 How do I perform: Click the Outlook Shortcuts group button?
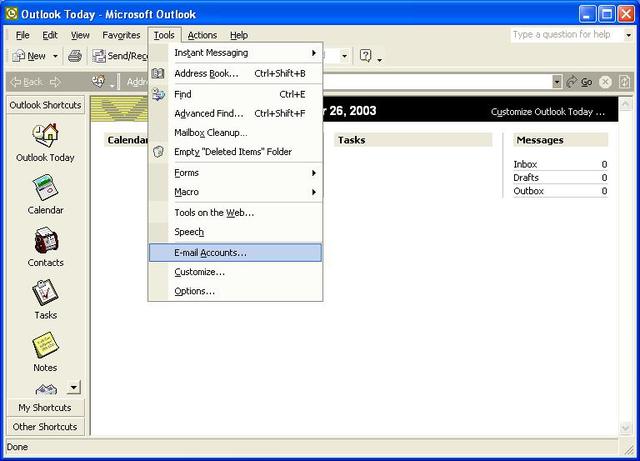(46, 105)
